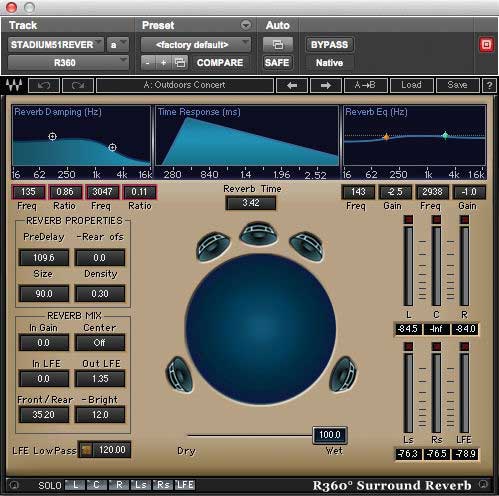
Task: Click the Dry/Wet slider handle at 100.0
Action: 330,435
